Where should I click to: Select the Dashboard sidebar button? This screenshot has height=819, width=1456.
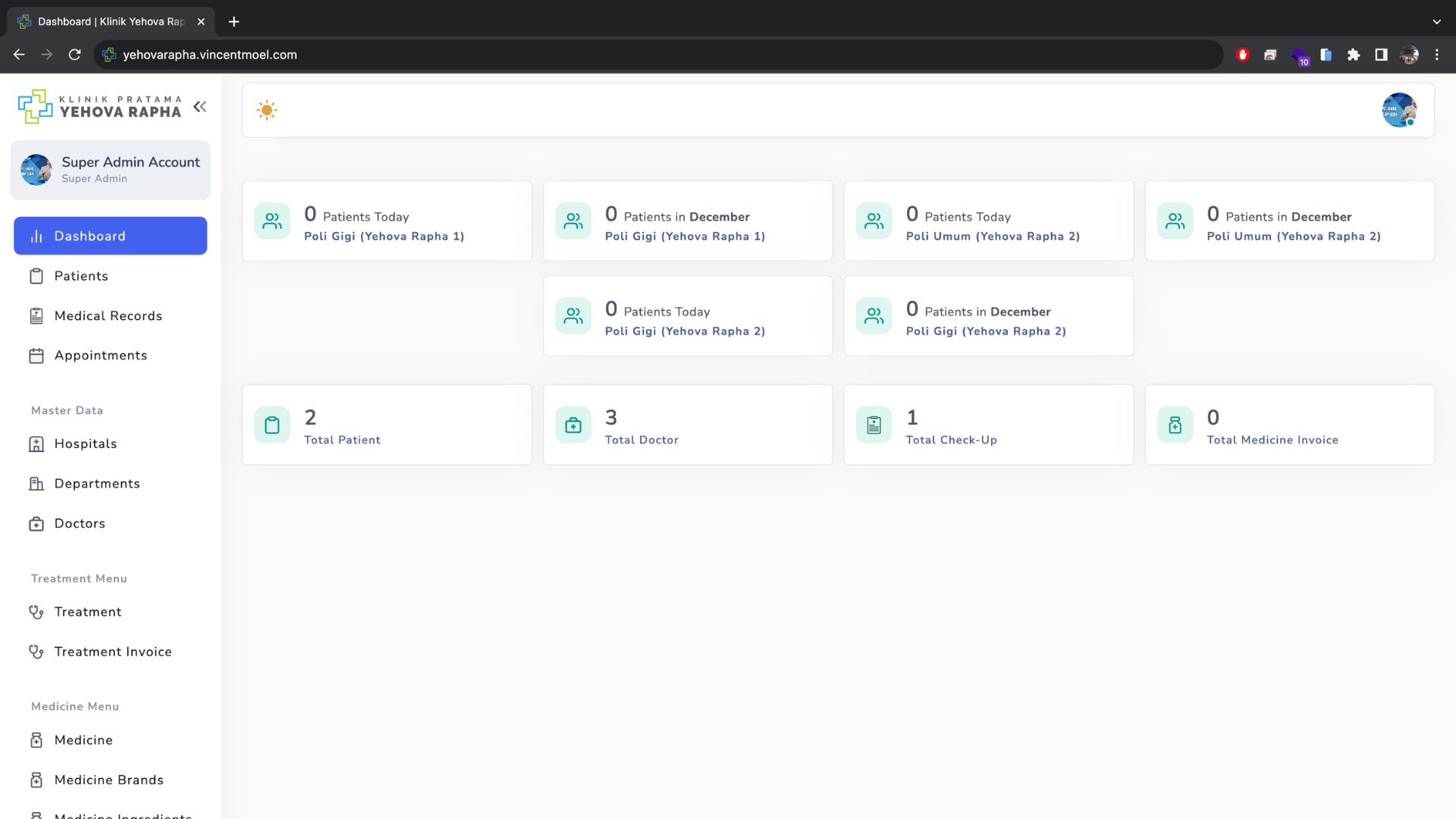coord(110,236)
